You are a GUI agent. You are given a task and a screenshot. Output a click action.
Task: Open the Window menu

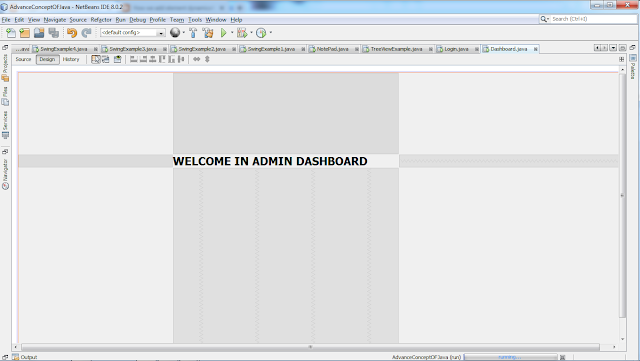tap(216, 20)
